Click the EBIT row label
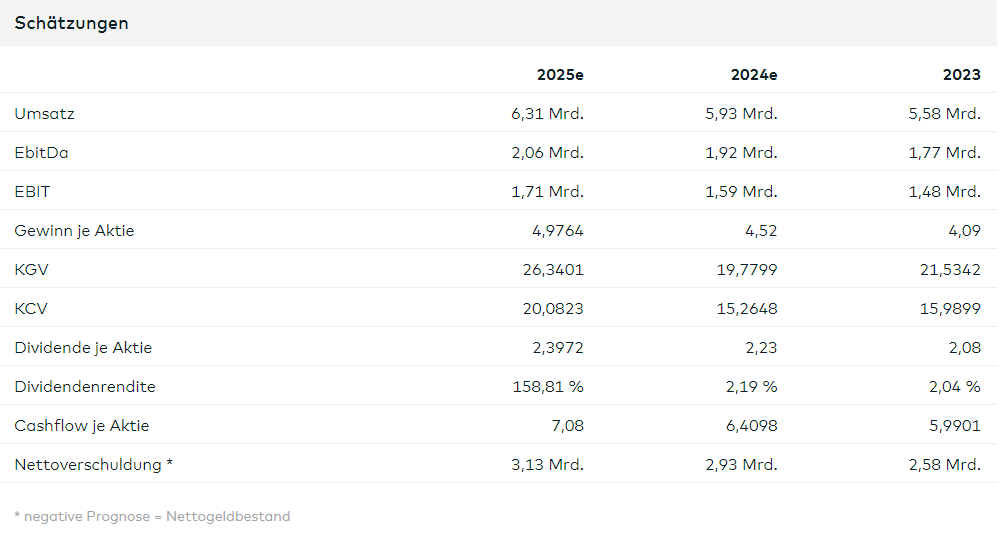1000x543 pixels. [x=32, y=191]
